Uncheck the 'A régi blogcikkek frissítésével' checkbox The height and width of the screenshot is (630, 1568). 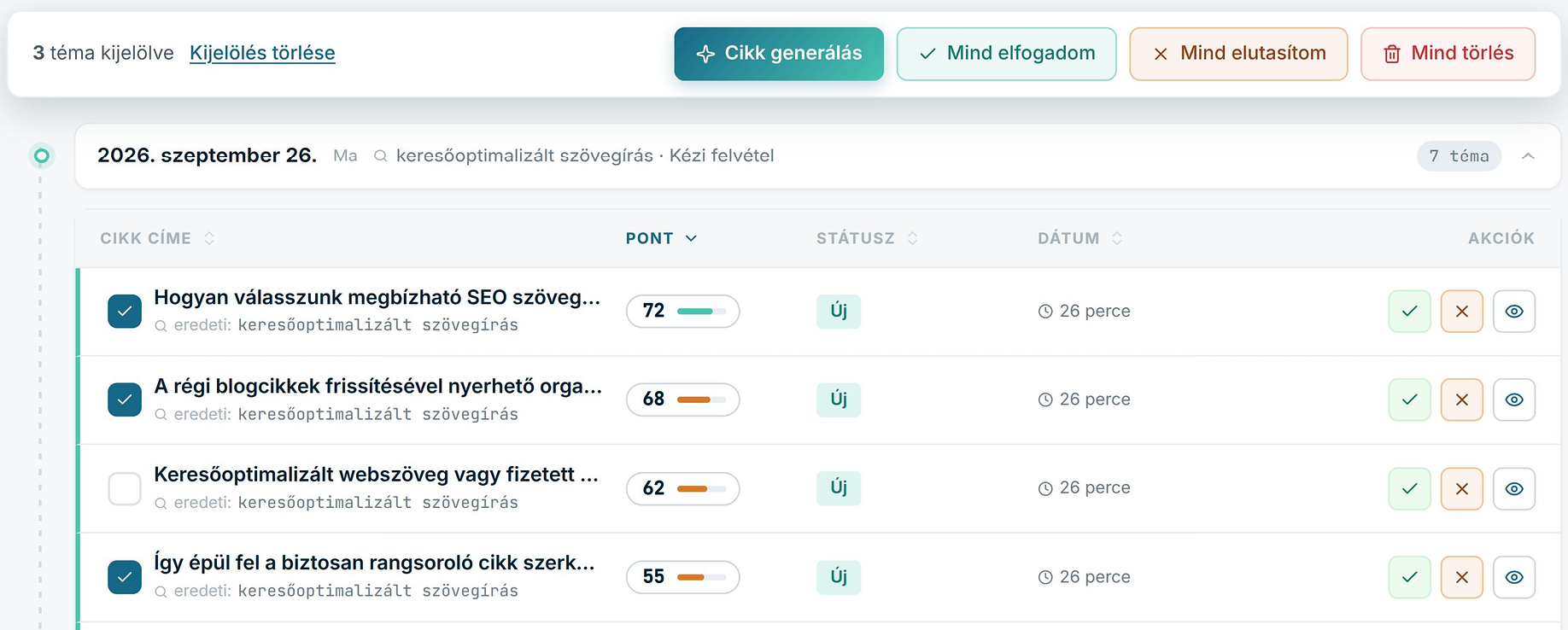125,400
